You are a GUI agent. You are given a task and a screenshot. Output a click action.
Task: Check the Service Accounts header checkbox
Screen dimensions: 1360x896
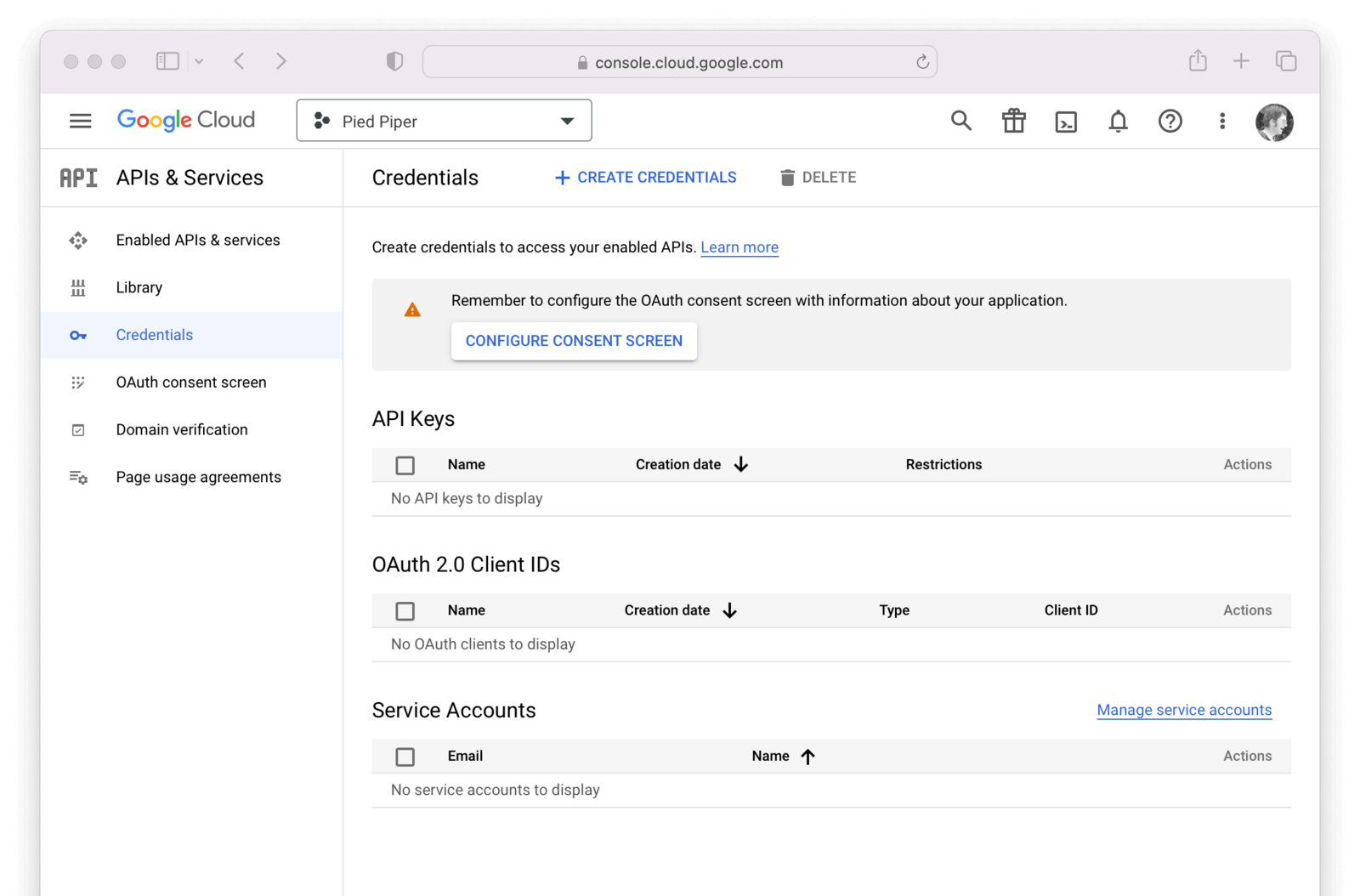pos(405,757)
